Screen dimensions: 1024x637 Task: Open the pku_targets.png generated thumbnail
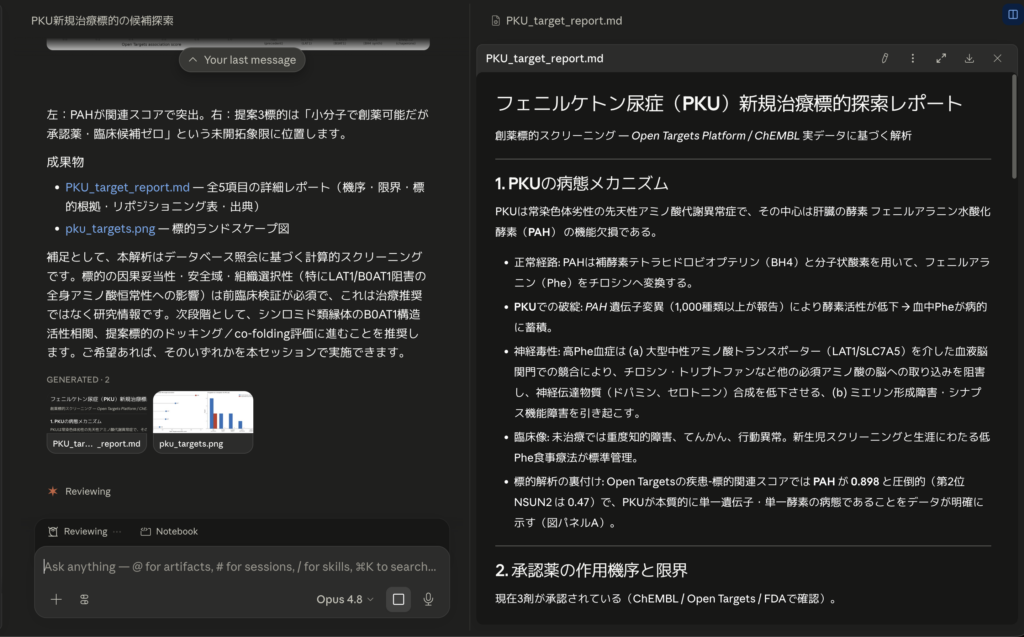tap(203, 421)
